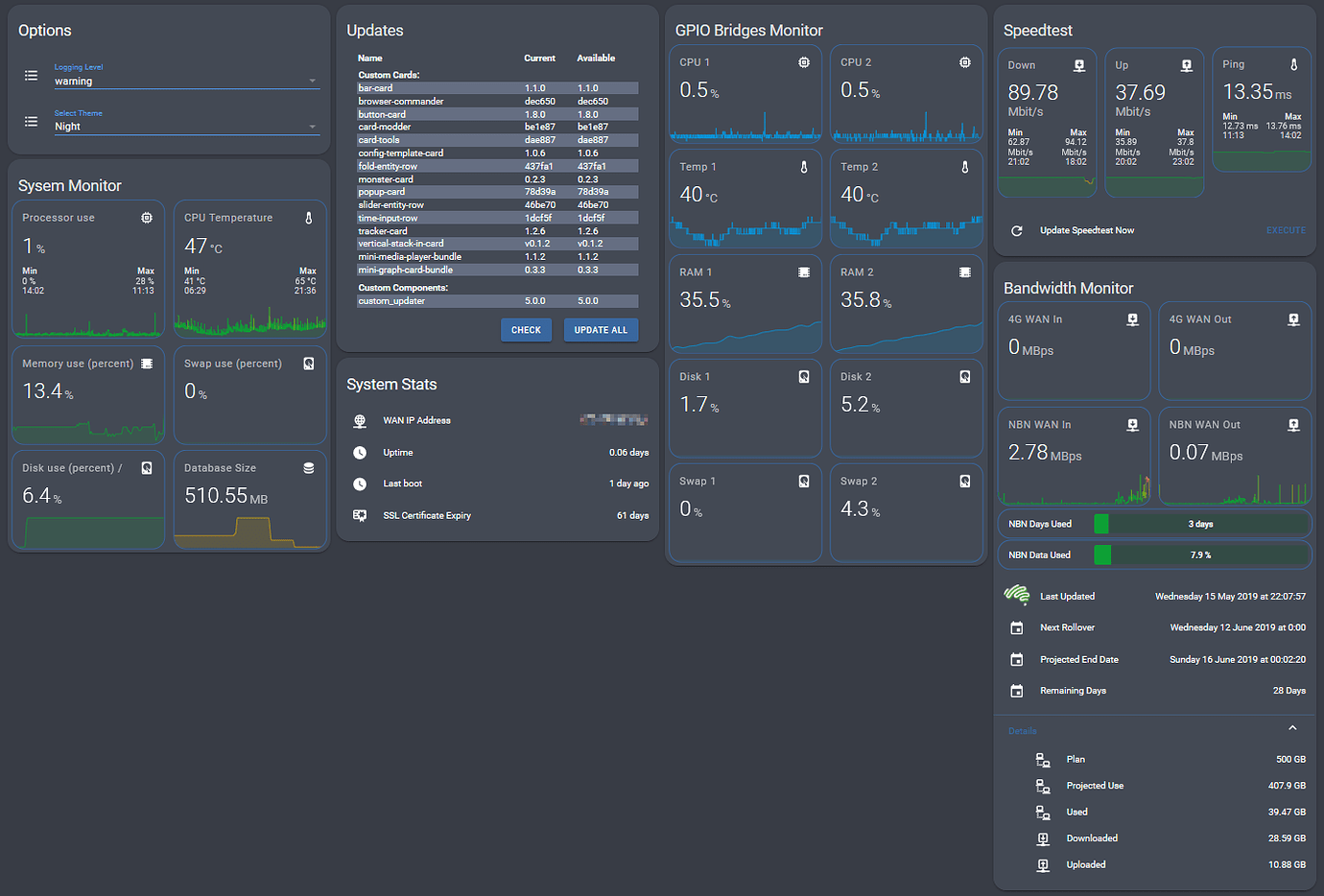This screenshot has width=1324, height=896.
Task: Click the refresh icon beside Update Speedtest Now
Action: click(1017, 230)
